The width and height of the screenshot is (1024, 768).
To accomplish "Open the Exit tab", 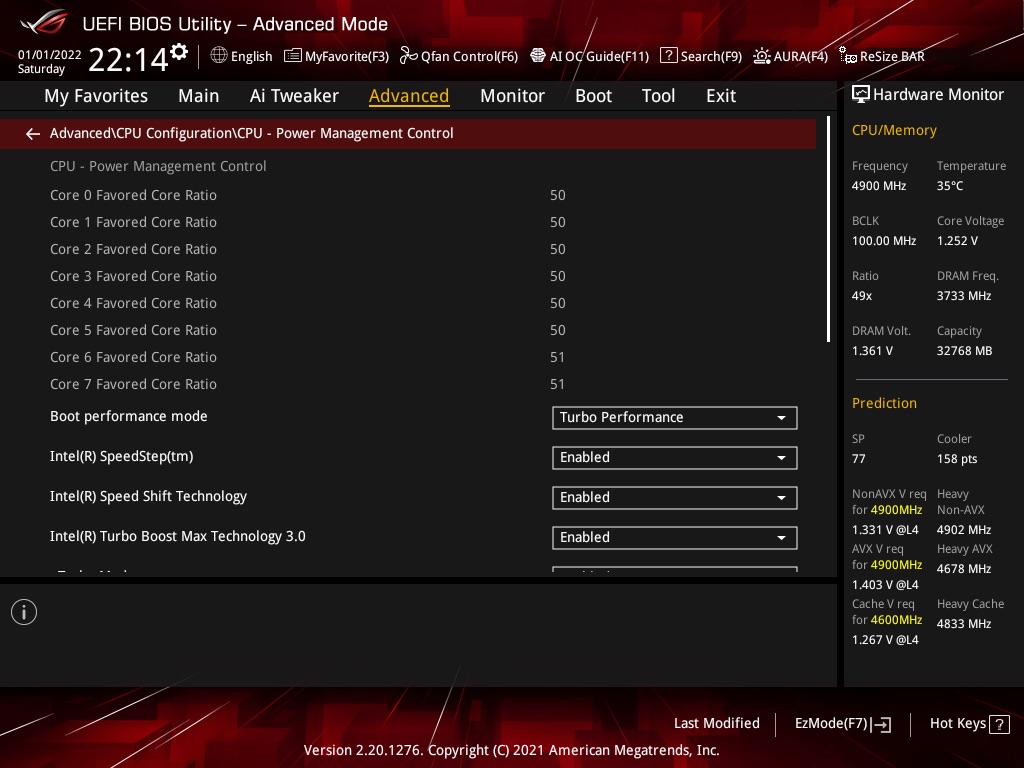I will coord(721,96).
